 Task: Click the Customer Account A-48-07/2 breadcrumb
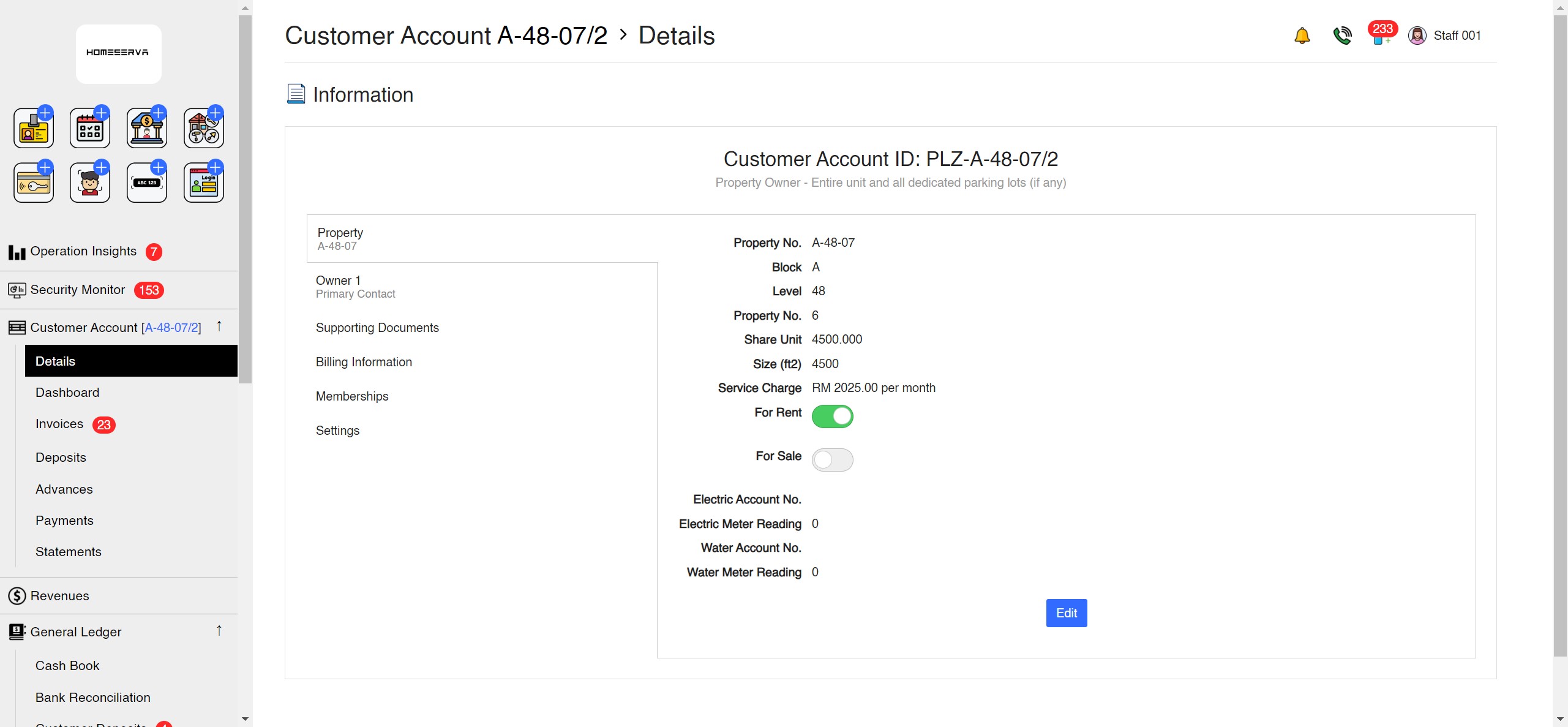[x=446, y=36]
